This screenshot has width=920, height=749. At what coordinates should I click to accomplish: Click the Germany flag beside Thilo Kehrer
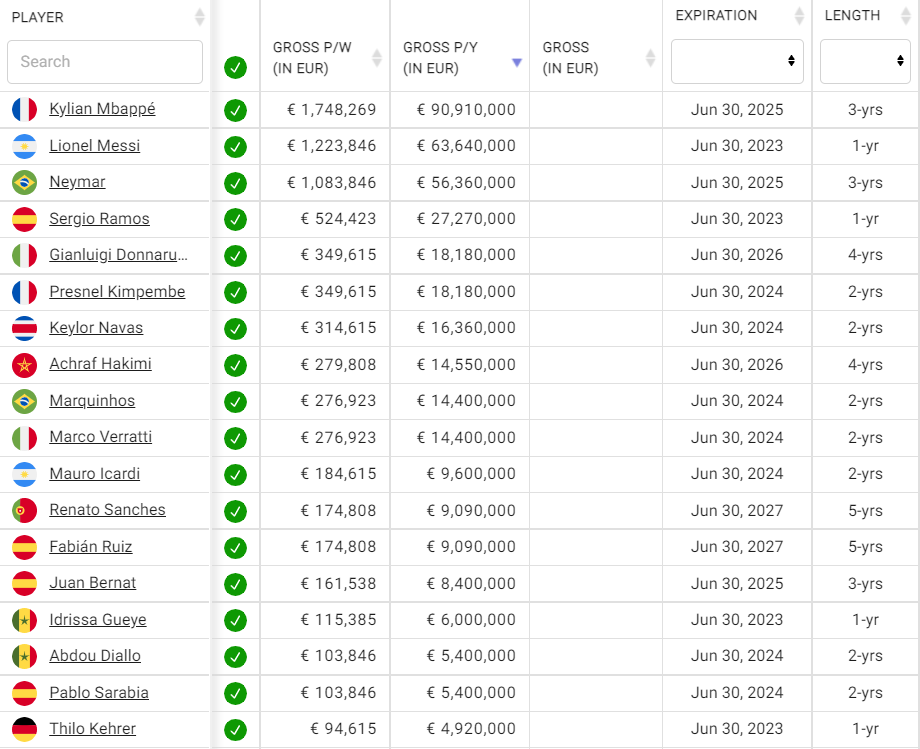pyautogui.click(x=24, y=729)
